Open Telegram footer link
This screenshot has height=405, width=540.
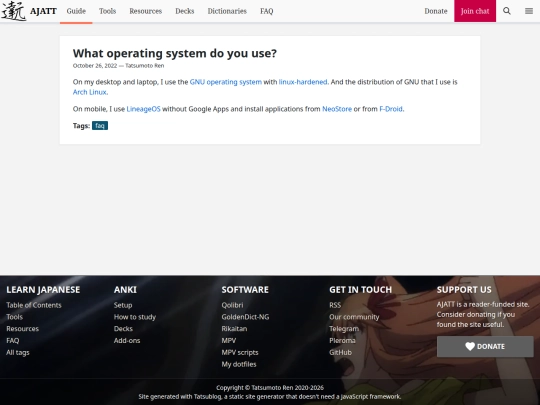pyautogui.click(x=344, y=329)
